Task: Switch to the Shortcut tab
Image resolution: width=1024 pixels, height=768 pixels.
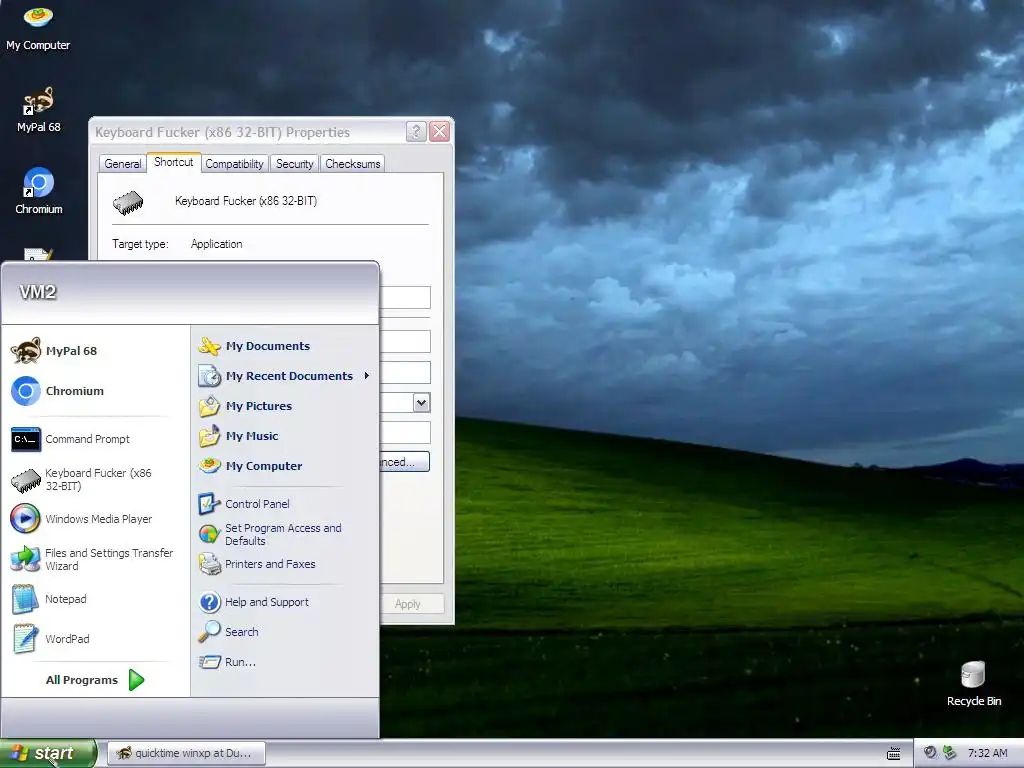Action: click(174, 162)
